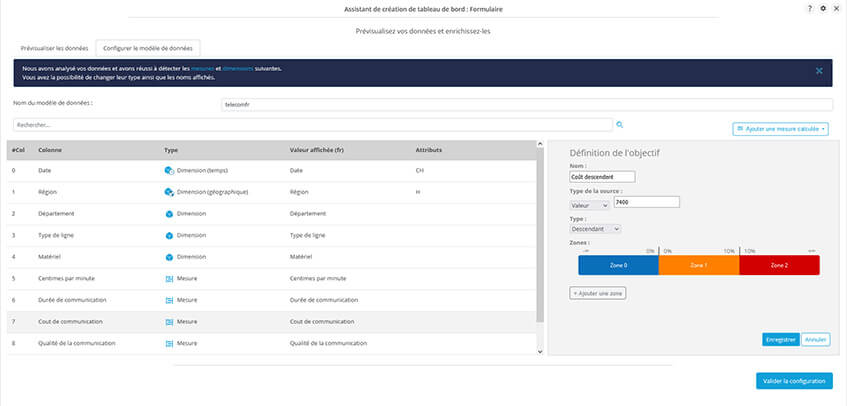This screenshot has width=847, height=406.
Task: Open the help question mark icon
Action: click(x=809, y=8)
